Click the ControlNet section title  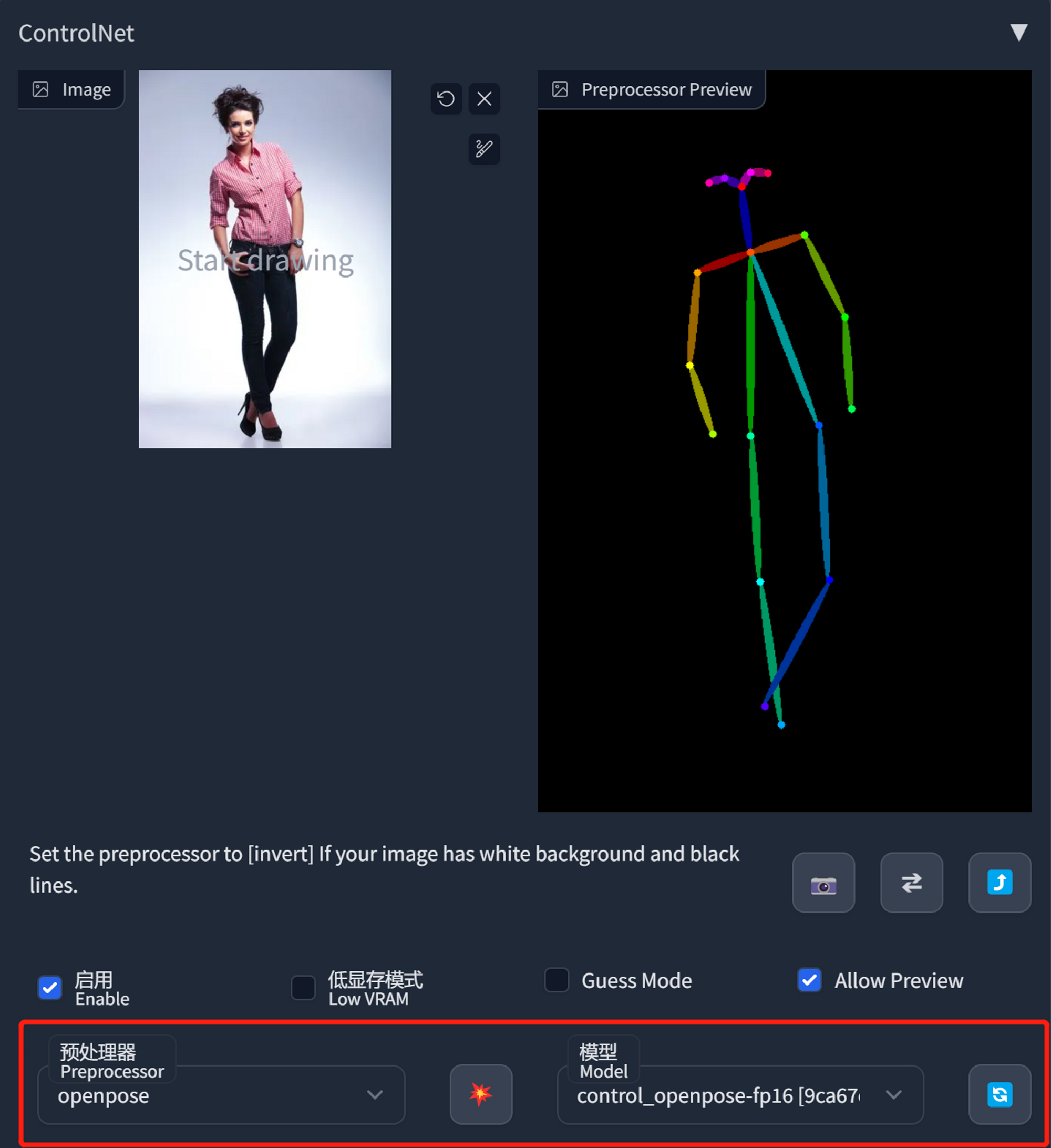coord(76,33)
